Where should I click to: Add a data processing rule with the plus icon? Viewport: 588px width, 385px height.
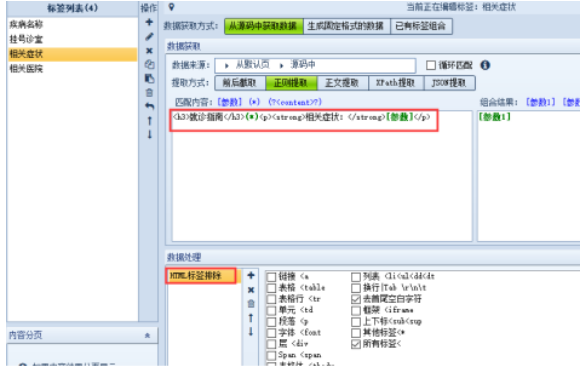[x=251, y=276]
